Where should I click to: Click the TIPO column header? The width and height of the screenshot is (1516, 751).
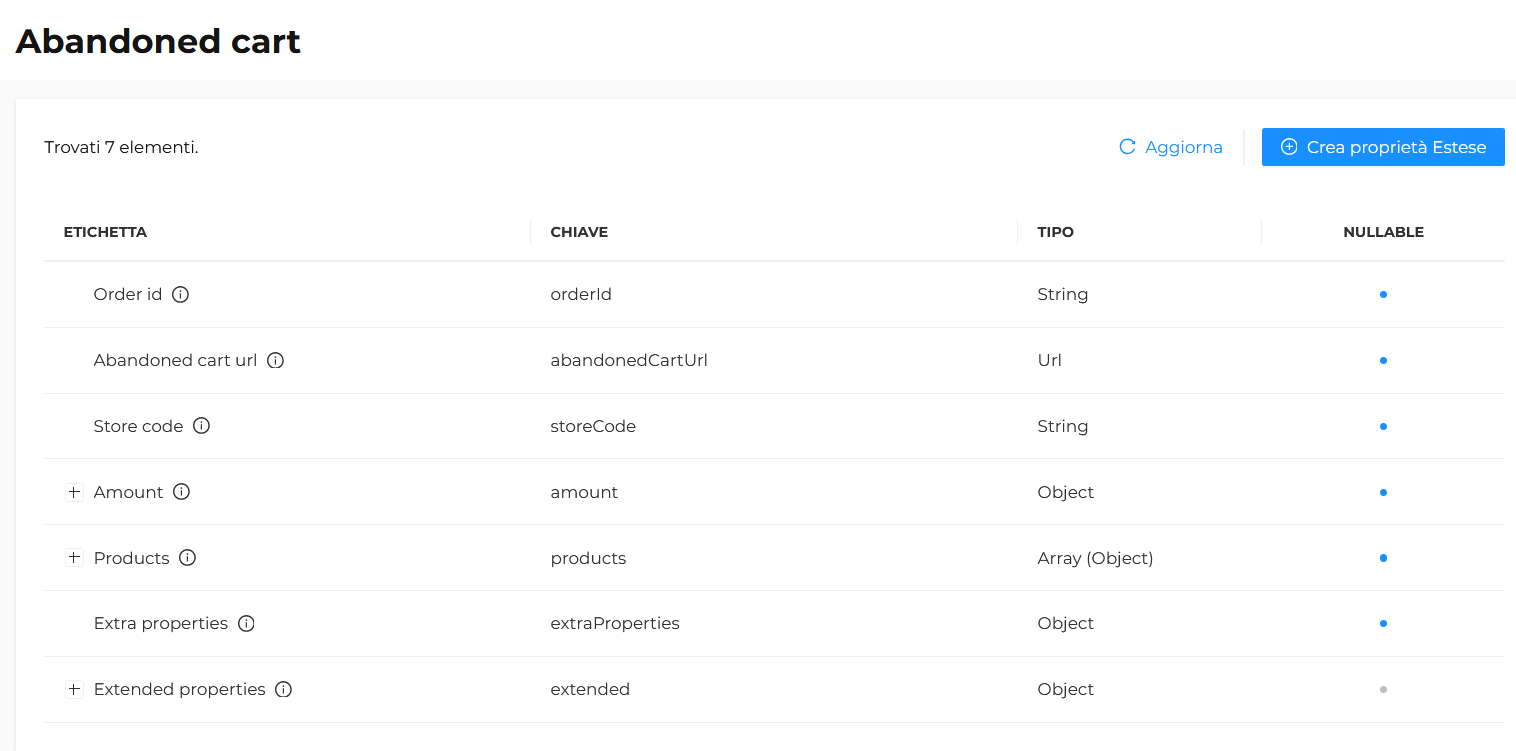click(1055, 232)
